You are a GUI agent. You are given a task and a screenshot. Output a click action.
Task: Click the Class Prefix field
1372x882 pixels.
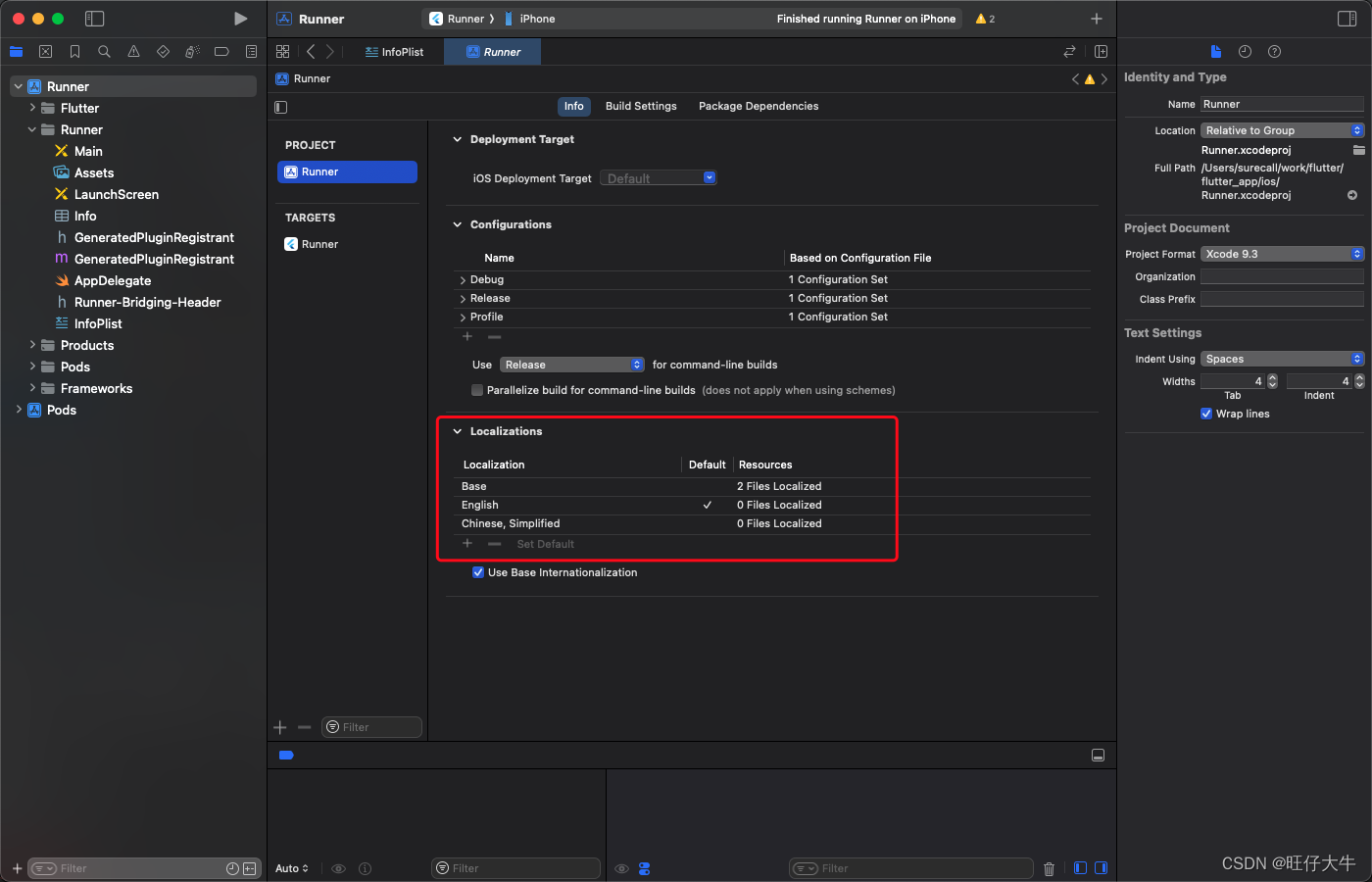[x=1282, y=299]
